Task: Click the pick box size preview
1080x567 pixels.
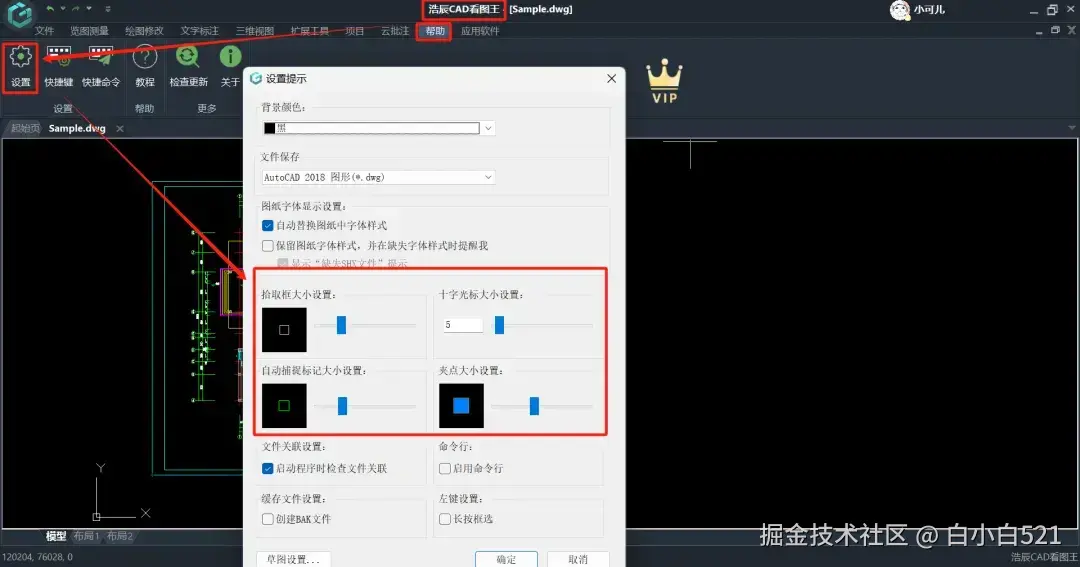Action: [x=284, y=330]
